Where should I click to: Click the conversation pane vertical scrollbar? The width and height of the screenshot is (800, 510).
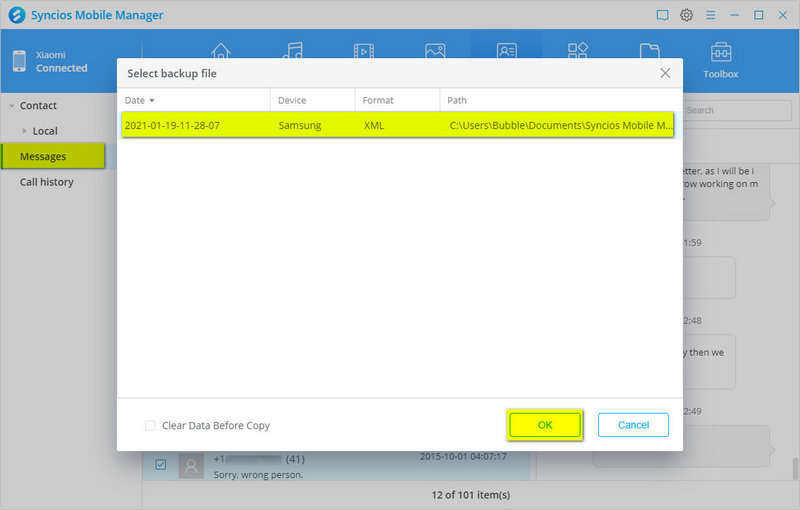(795, 469)
